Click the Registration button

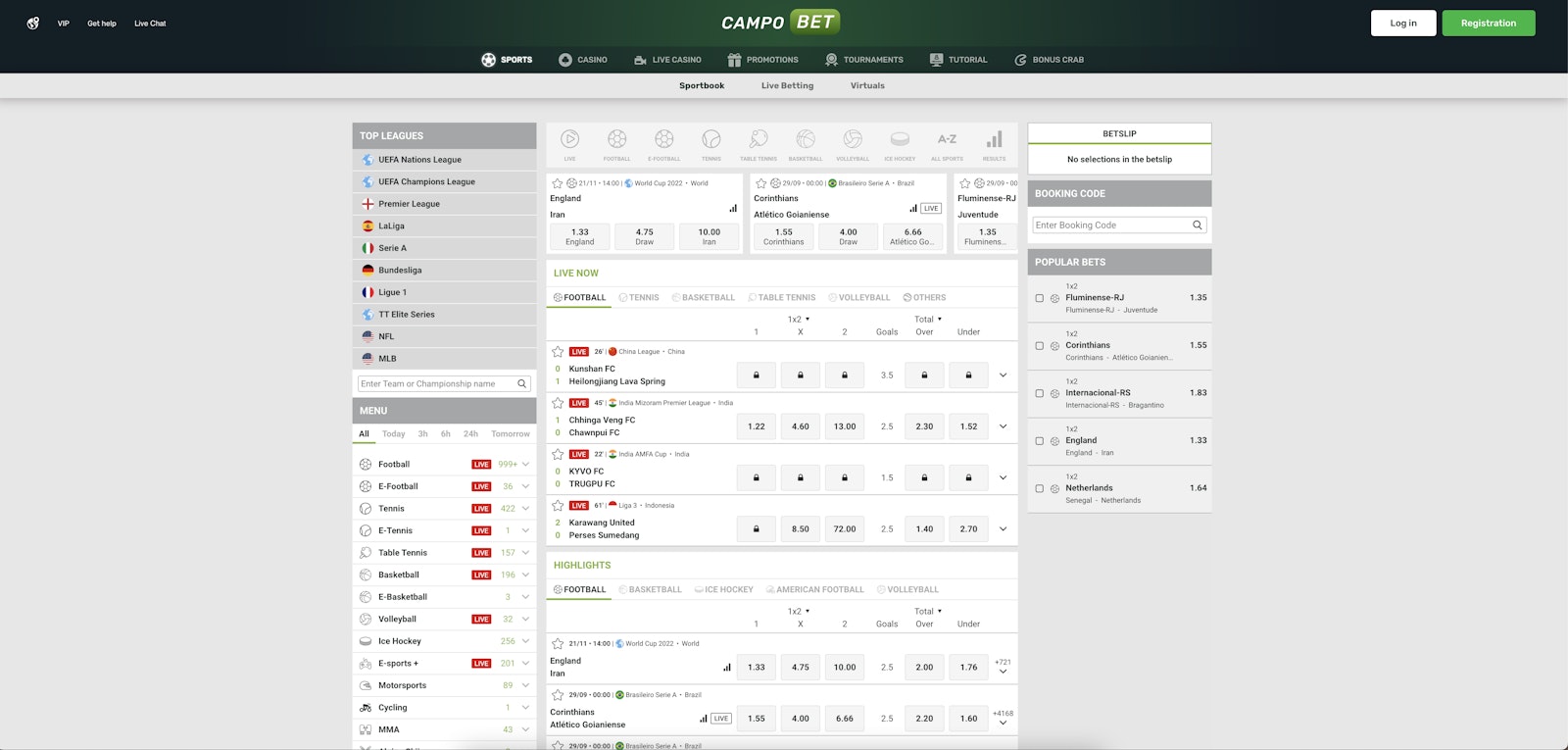point(1488,24)
